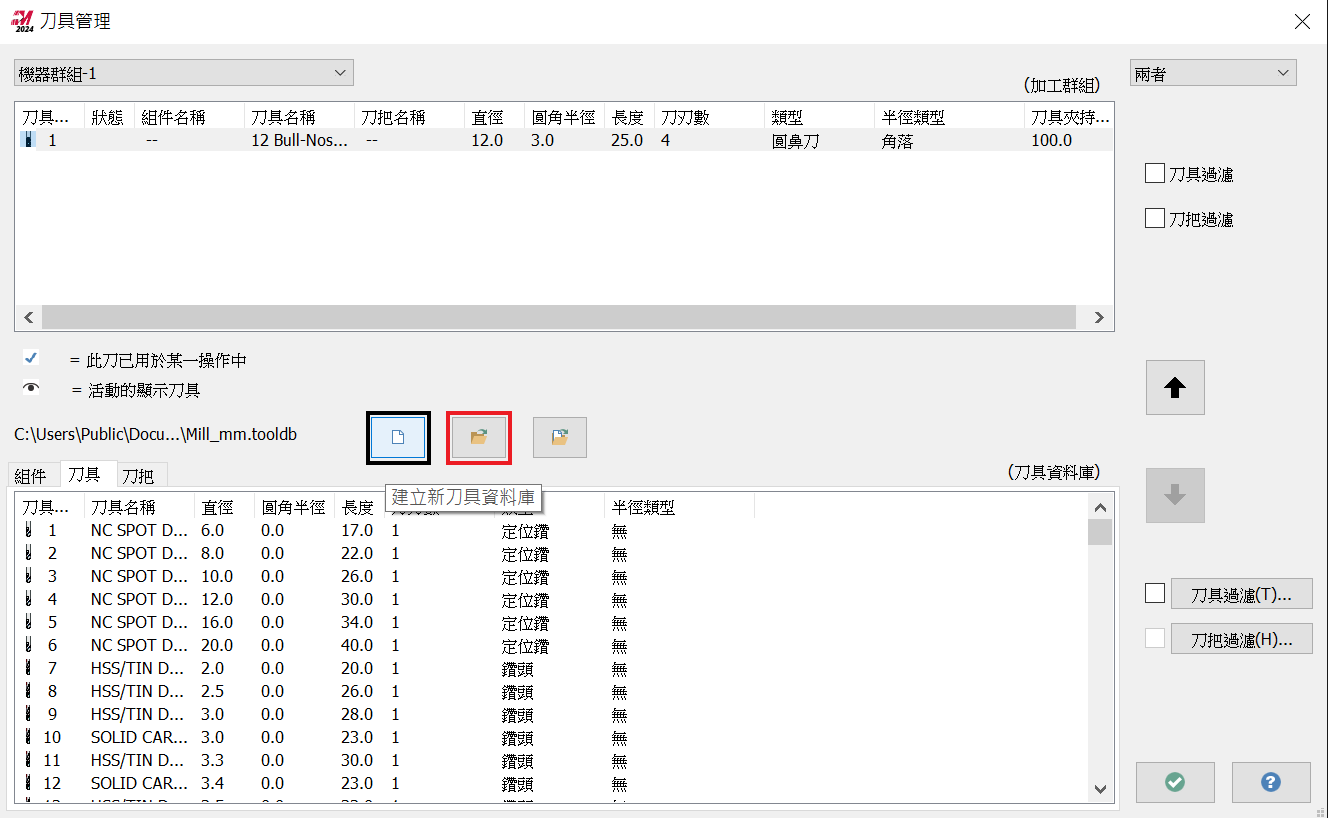1328x818 pixels.
Task: Tick the checkbox beside 刀具過濾(T)... button
Action: coord(1155,594)
